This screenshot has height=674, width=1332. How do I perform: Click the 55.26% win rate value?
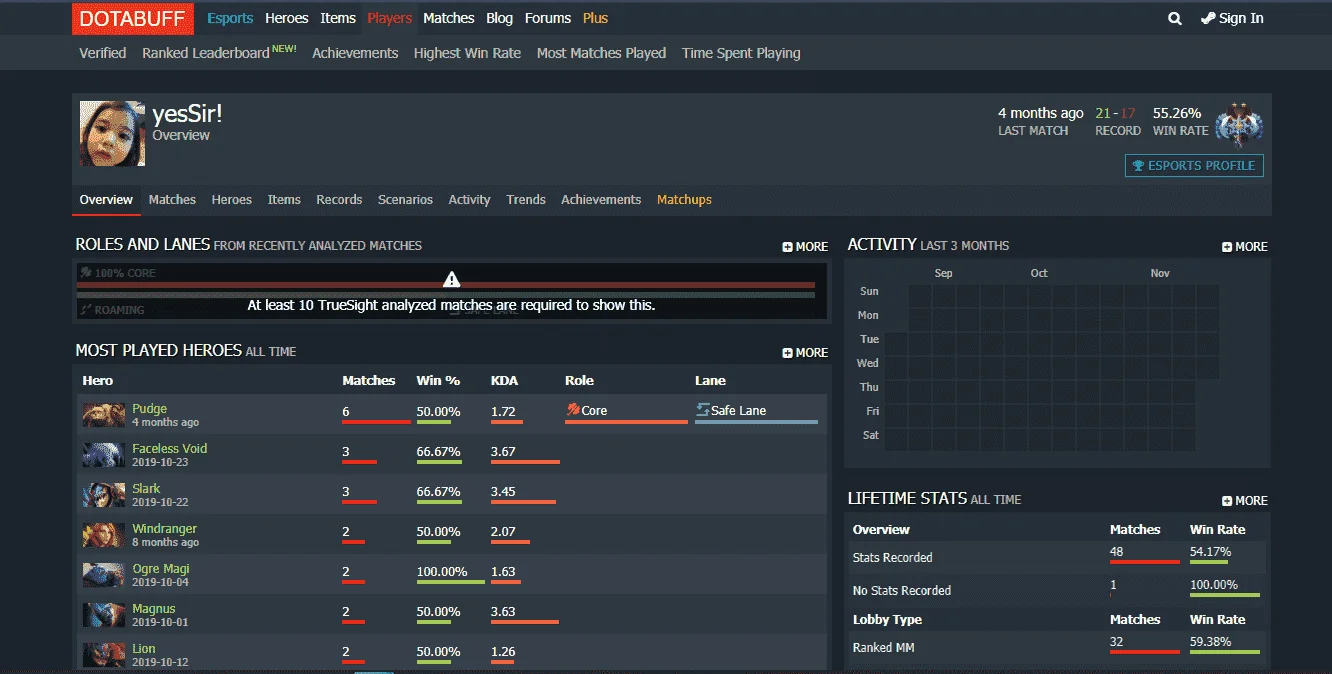pyautogui.click(x=1177, y=113)
